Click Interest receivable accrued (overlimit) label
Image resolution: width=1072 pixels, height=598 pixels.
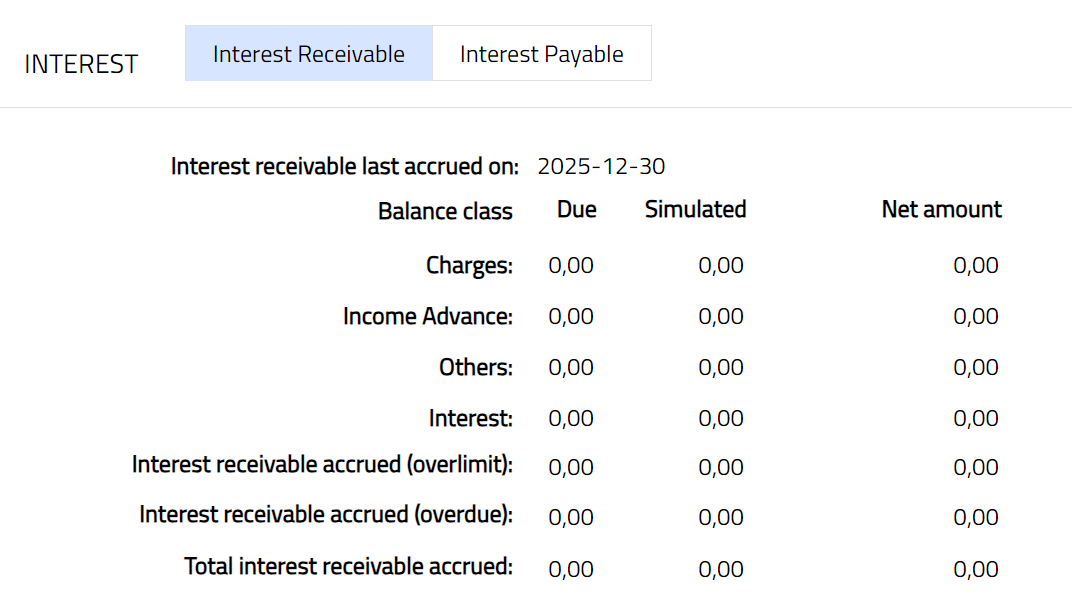pyautogui.click(x=322, y=464)
